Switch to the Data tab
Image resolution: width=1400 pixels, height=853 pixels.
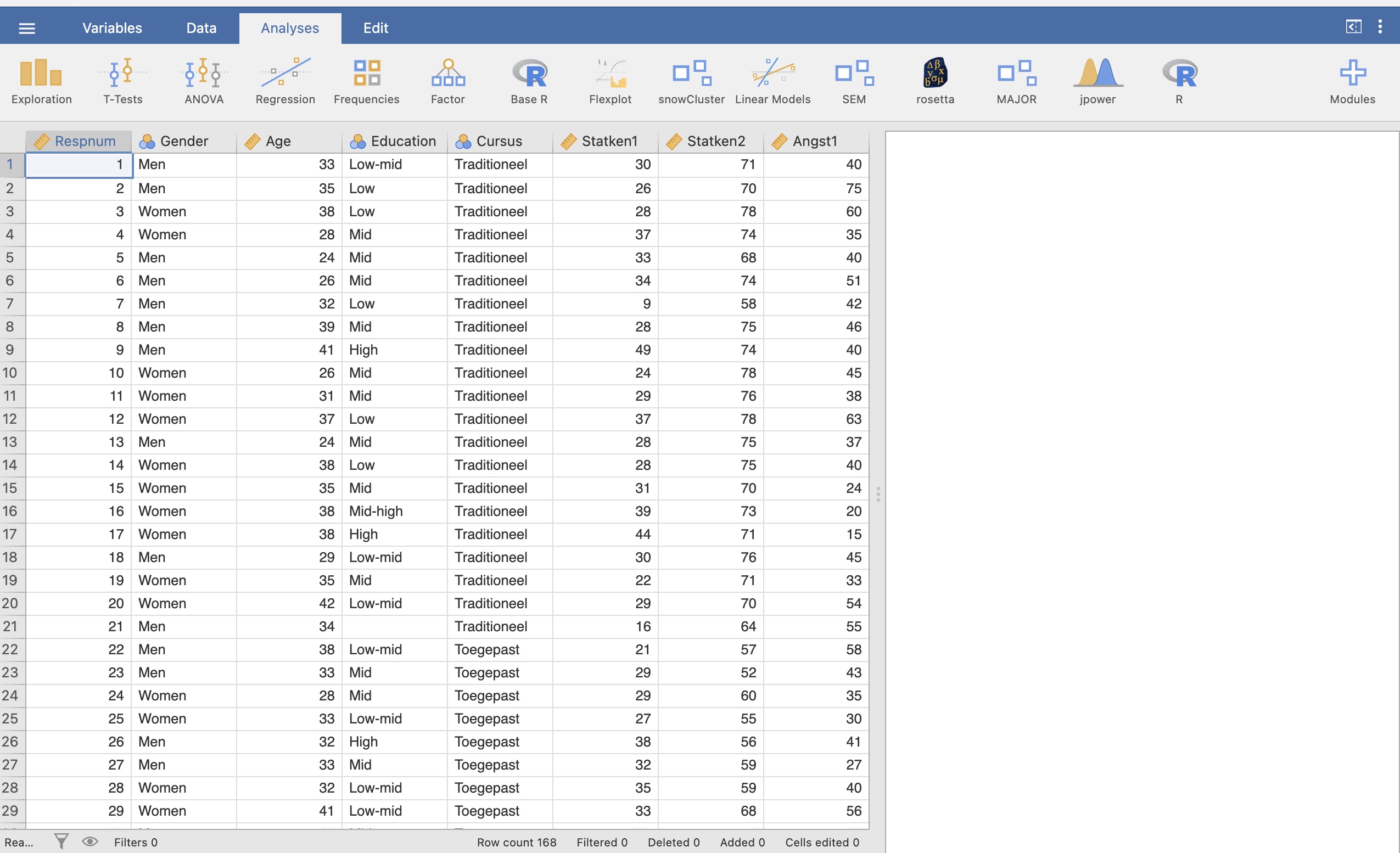pyautogui.click(x=201, y=28)
